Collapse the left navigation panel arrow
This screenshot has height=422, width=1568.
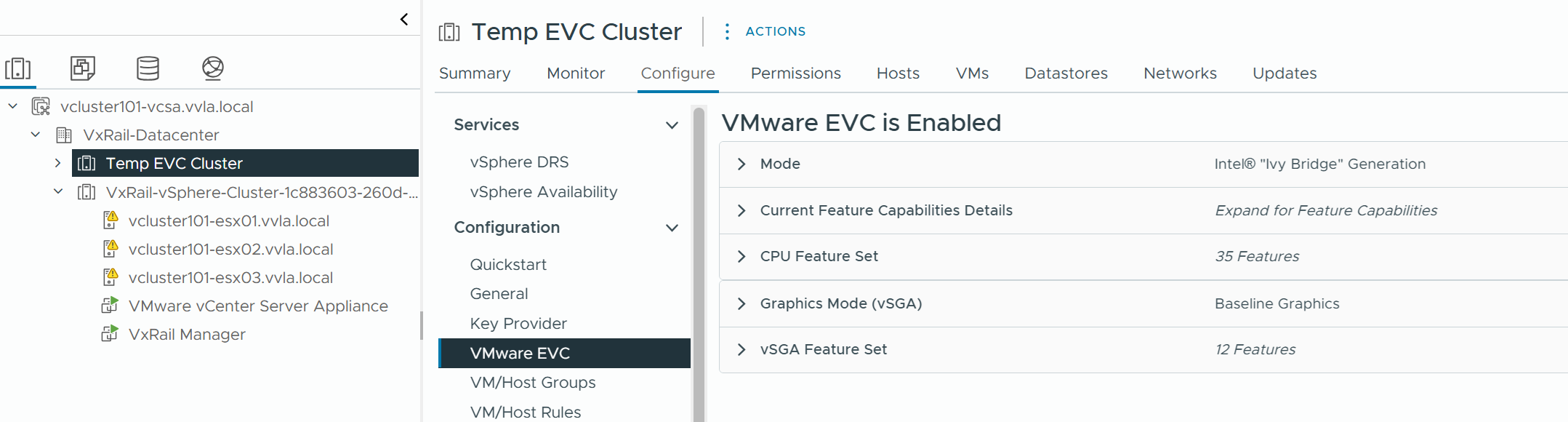pyautogui.click(x=404, y=20)
